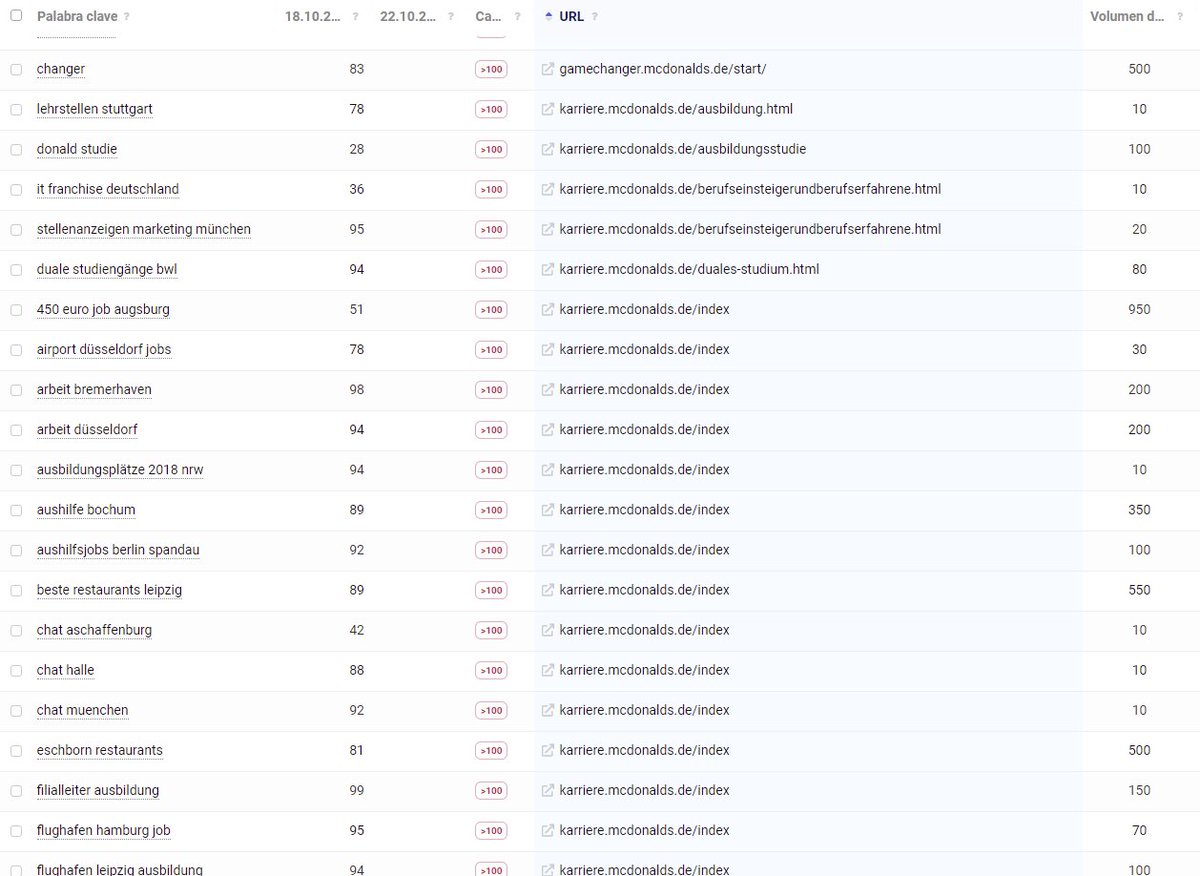This screenshot has height=876, width=1200.
Task: Click the URL column sort arrow
Action: pyautogui.click(x=549, y=16)
